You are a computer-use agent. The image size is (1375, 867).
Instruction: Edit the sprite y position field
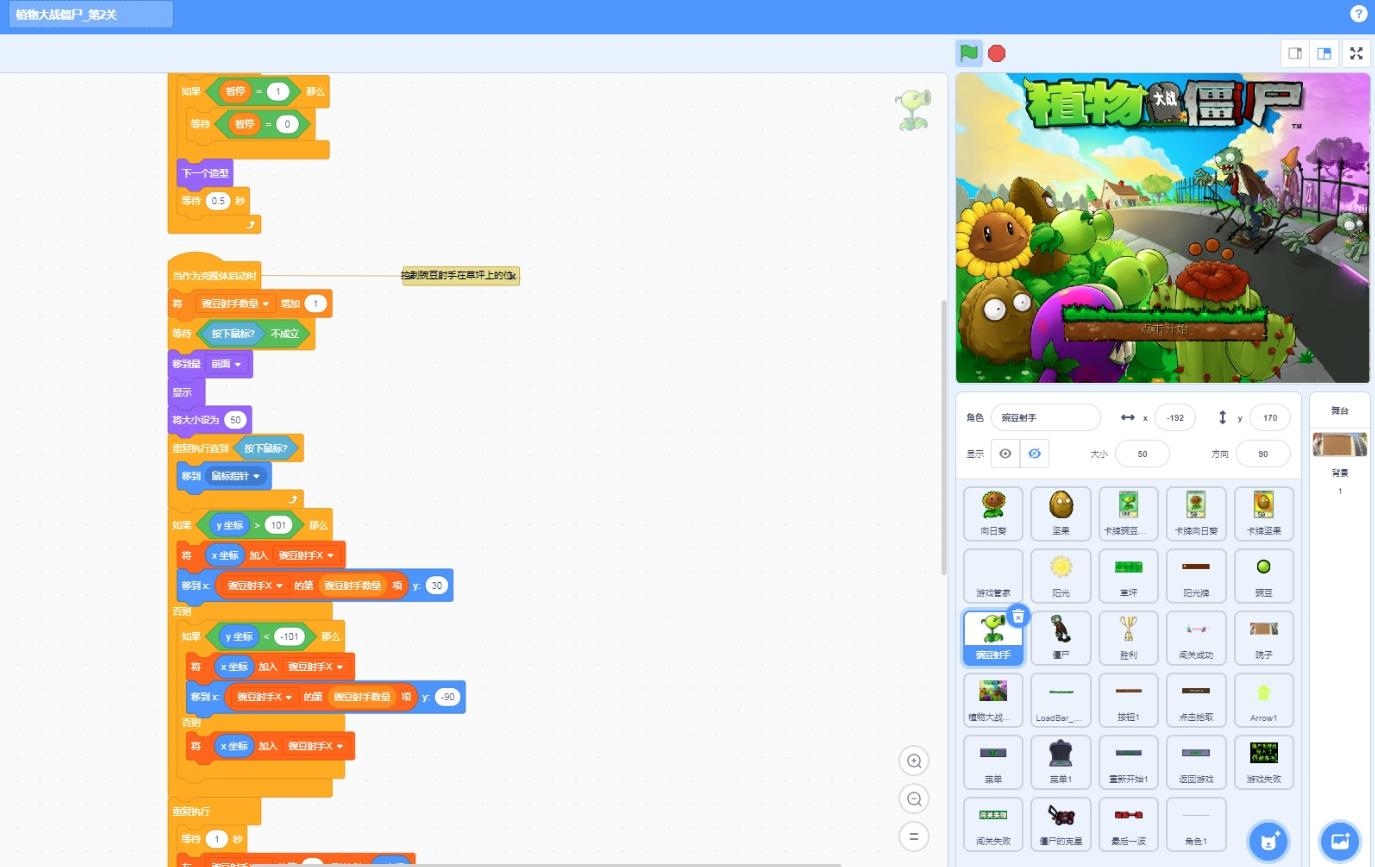1270,417
